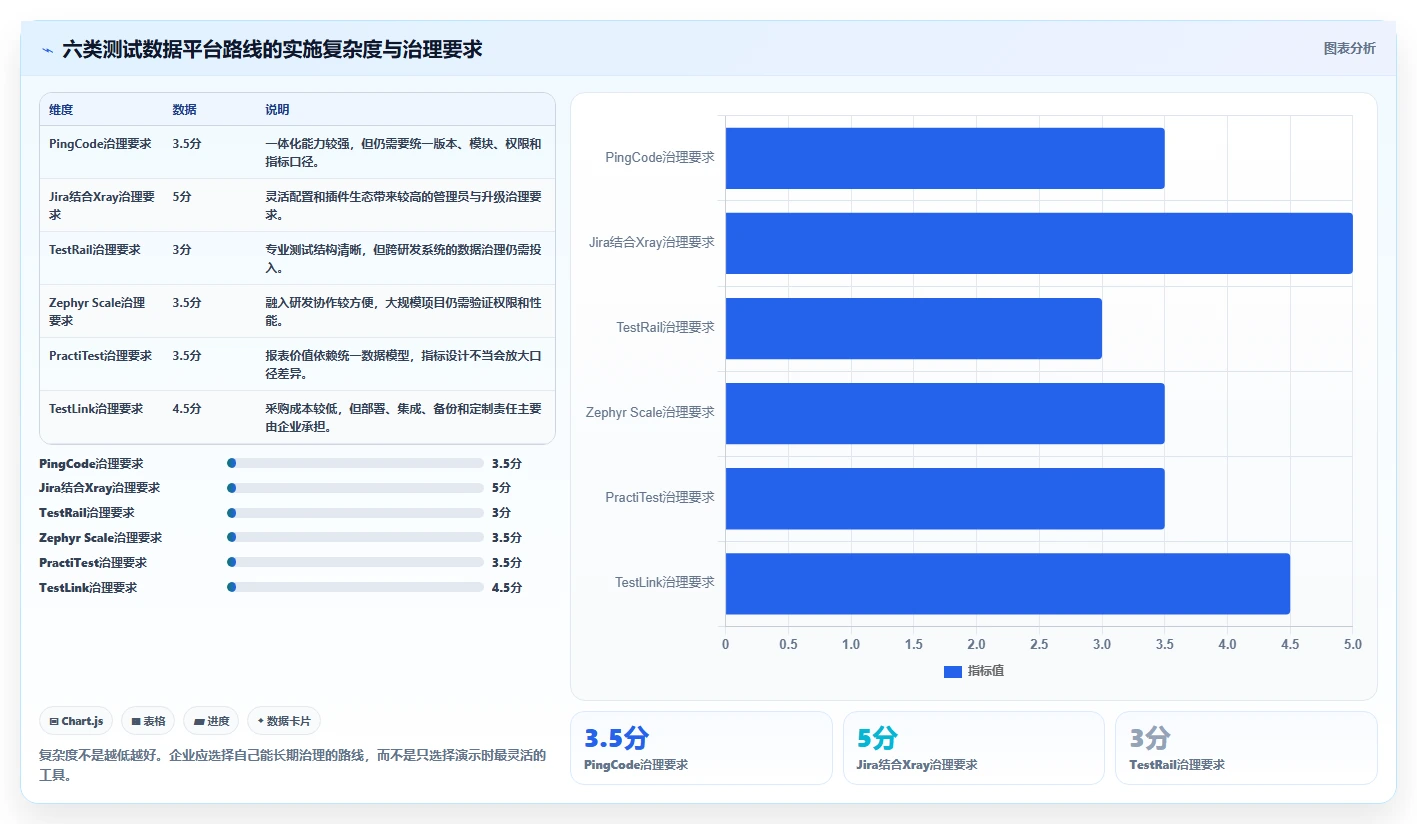The image size is (1417, 824).
Task: Click the Jira结合Xray治理要求 chart bar
Action: point(1039,243)
